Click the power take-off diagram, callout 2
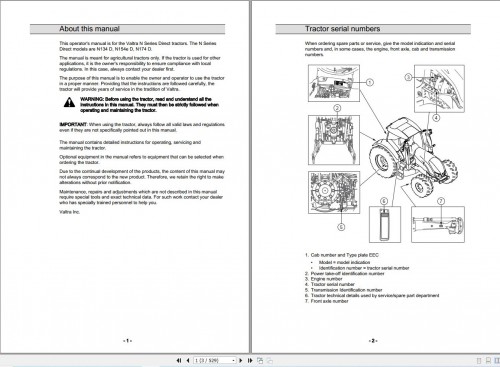 (334, 140)
